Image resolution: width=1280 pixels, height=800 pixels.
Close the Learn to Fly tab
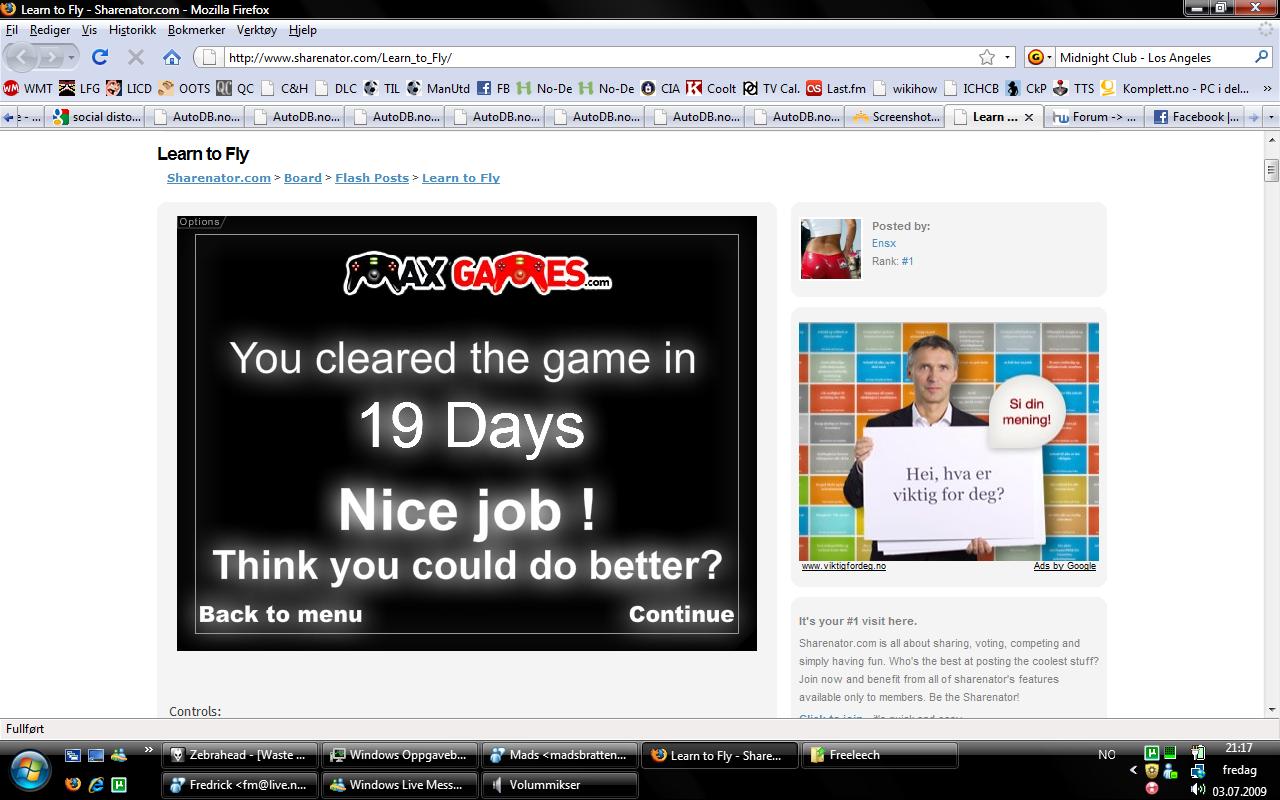coord(1029,117)
